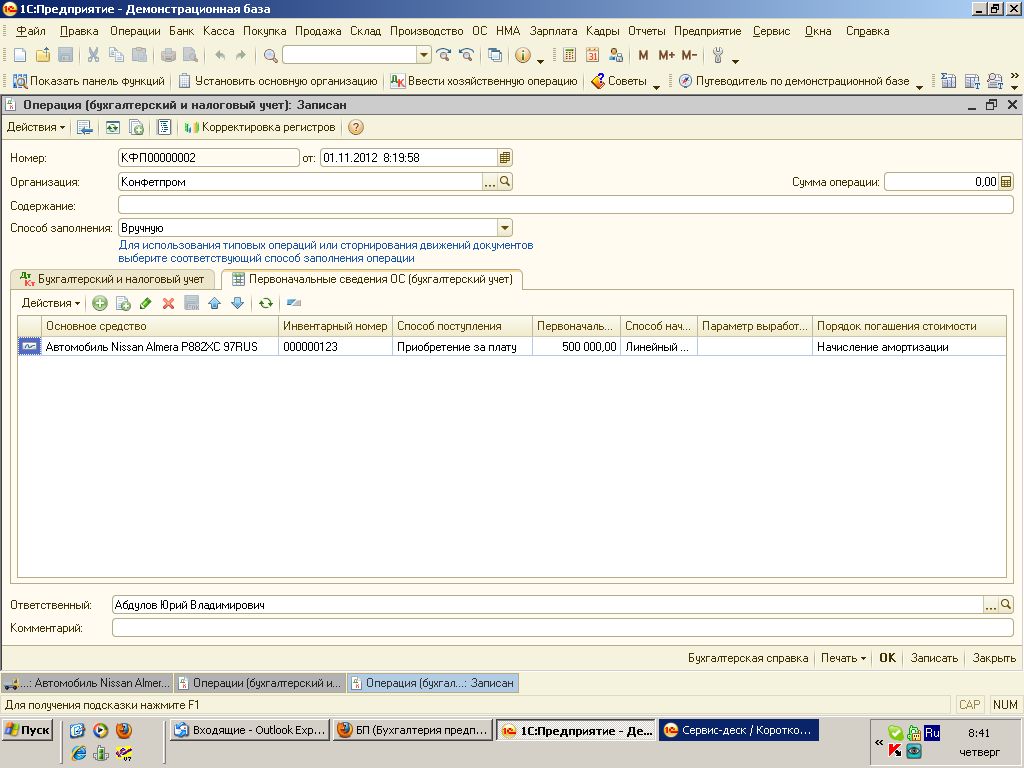Delete the selected table row (red X)

pyautogui.click(x=168, y=303)
